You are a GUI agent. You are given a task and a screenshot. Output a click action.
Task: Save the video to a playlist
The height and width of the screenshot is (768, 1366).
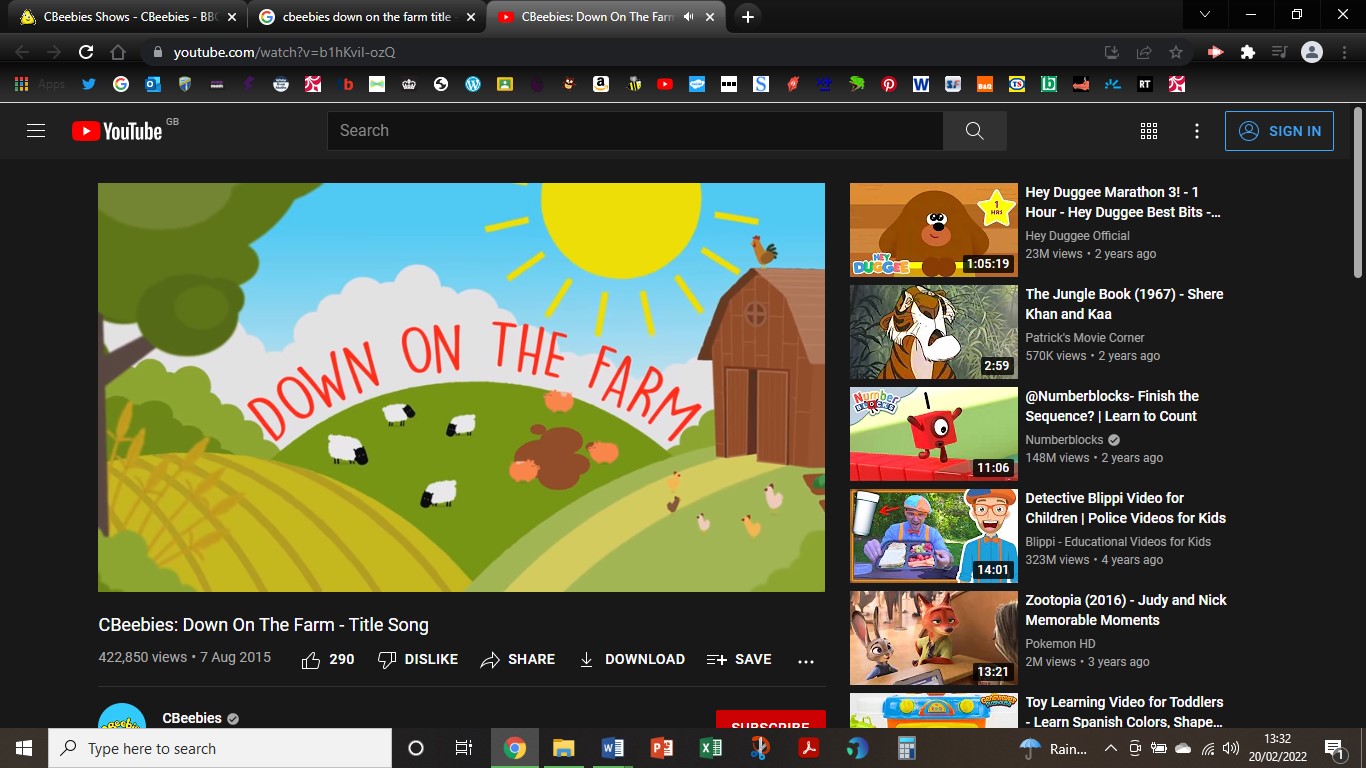[x=739, y=659]
